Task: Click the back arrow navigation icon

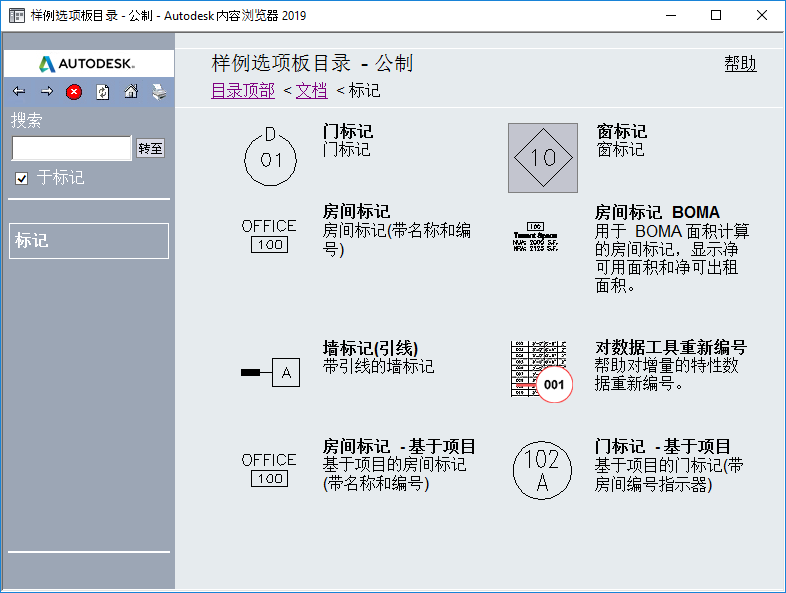Action: click(x=19, y=91)
